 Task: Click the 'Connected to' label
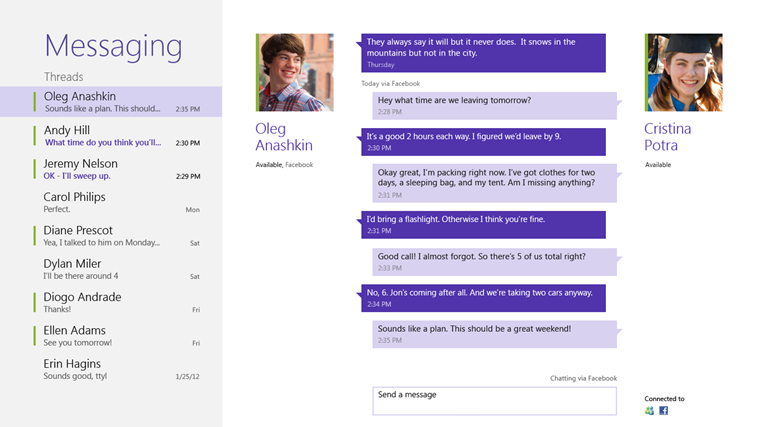(664, 398)
